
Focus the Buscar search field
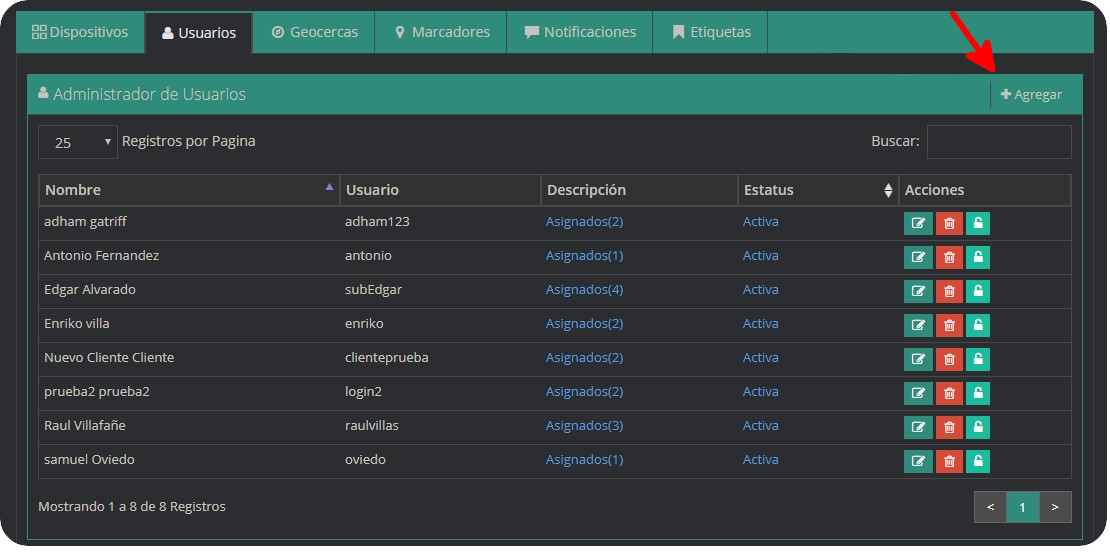pyautogui.click(x=999, y=142)
